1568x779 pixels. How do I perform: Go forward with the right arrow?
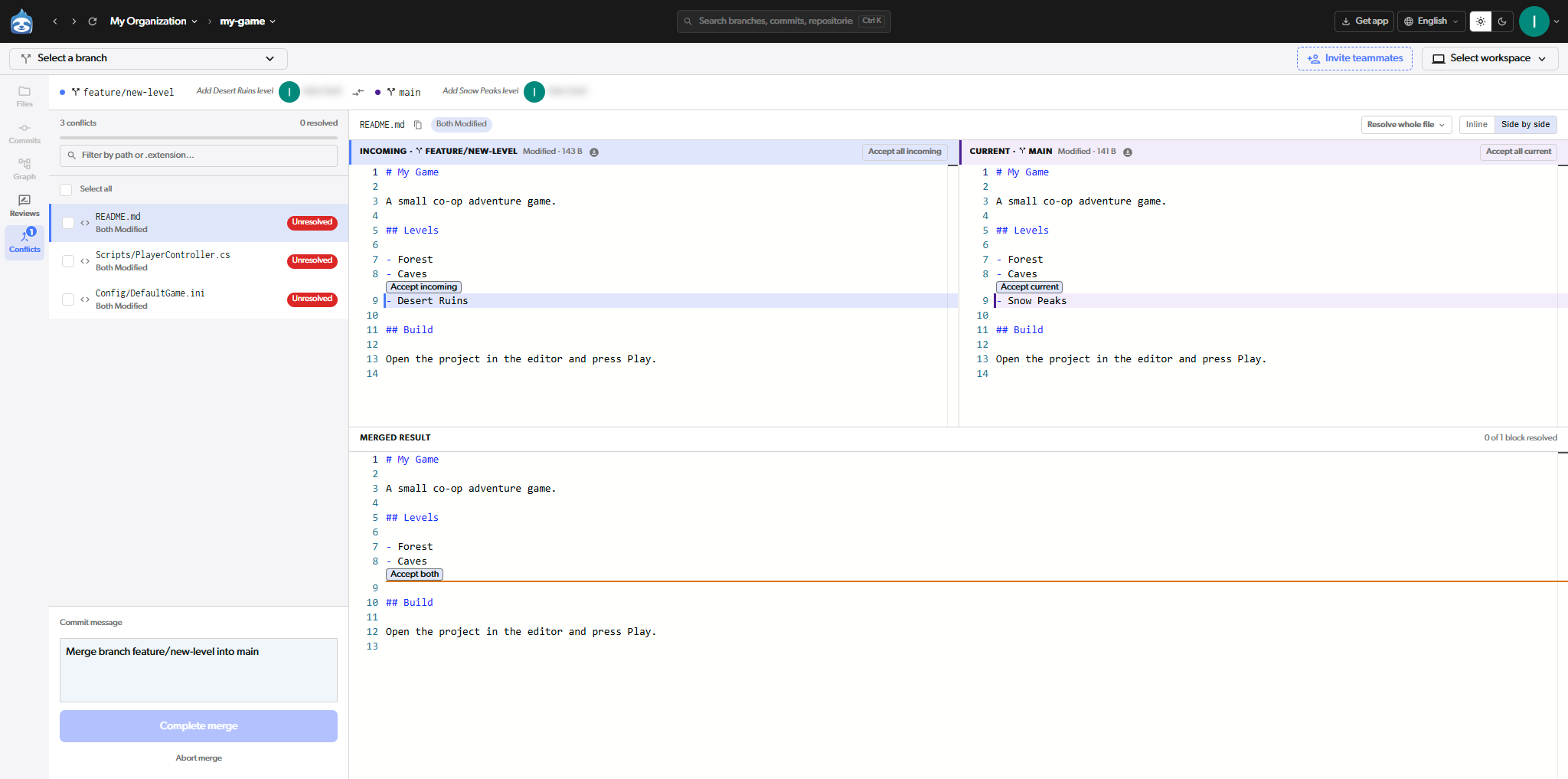pos(73,21)
